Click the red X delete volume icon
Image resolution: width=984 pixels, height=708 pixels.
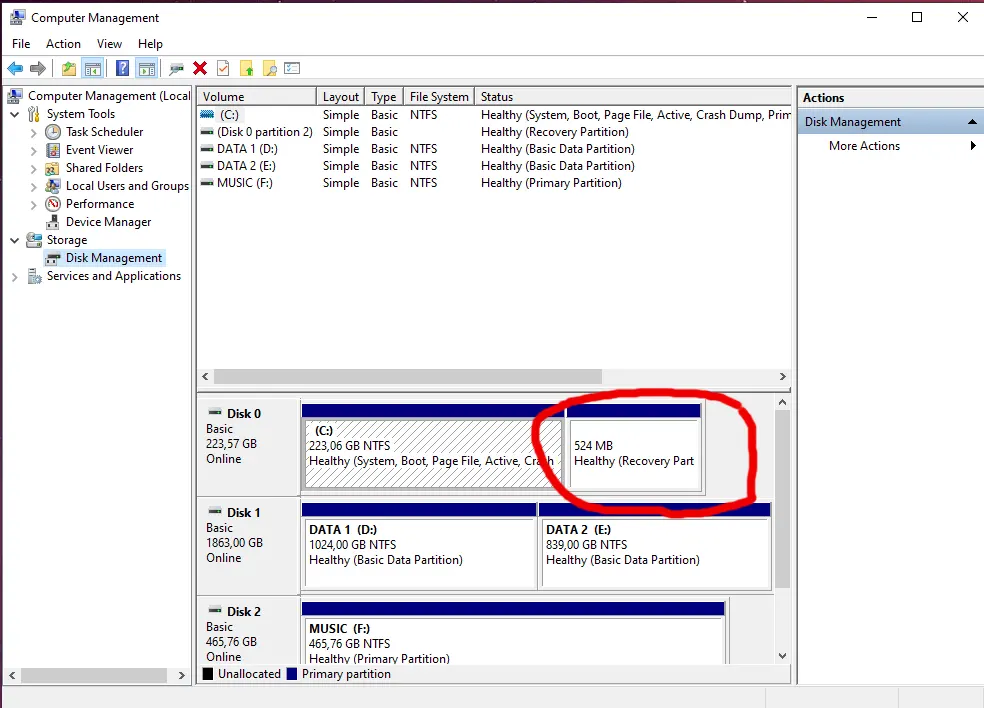click(199, 68)
